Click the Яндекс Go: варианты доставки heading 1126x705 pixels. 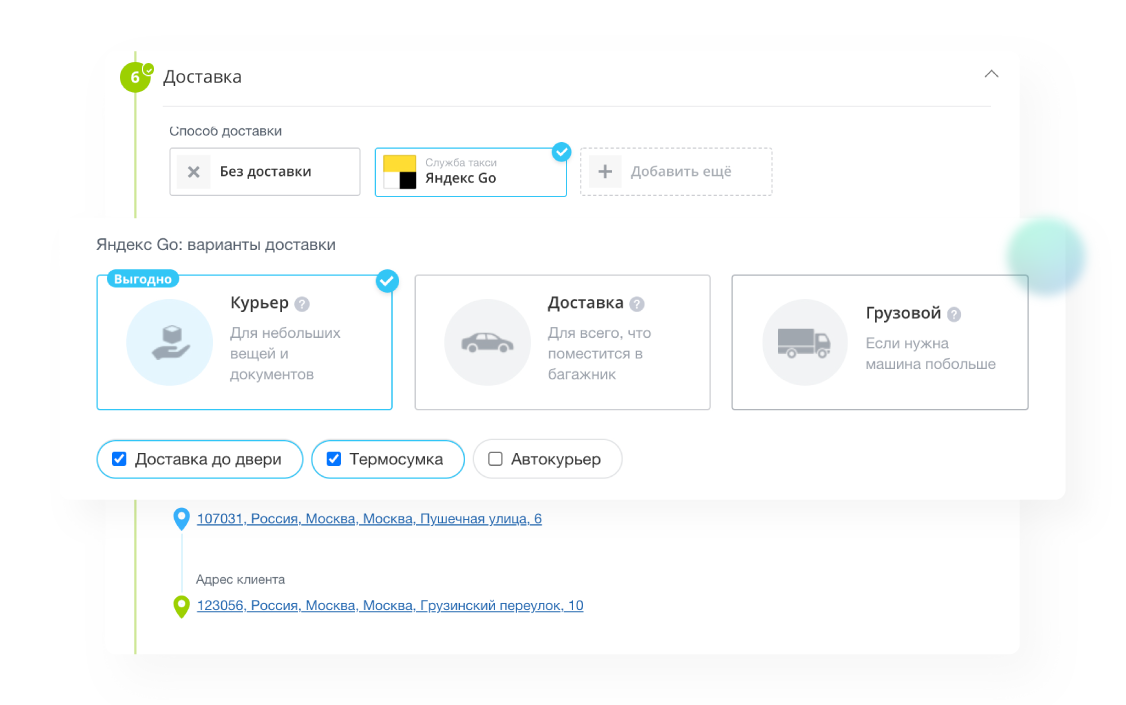[x=216, y=245]
